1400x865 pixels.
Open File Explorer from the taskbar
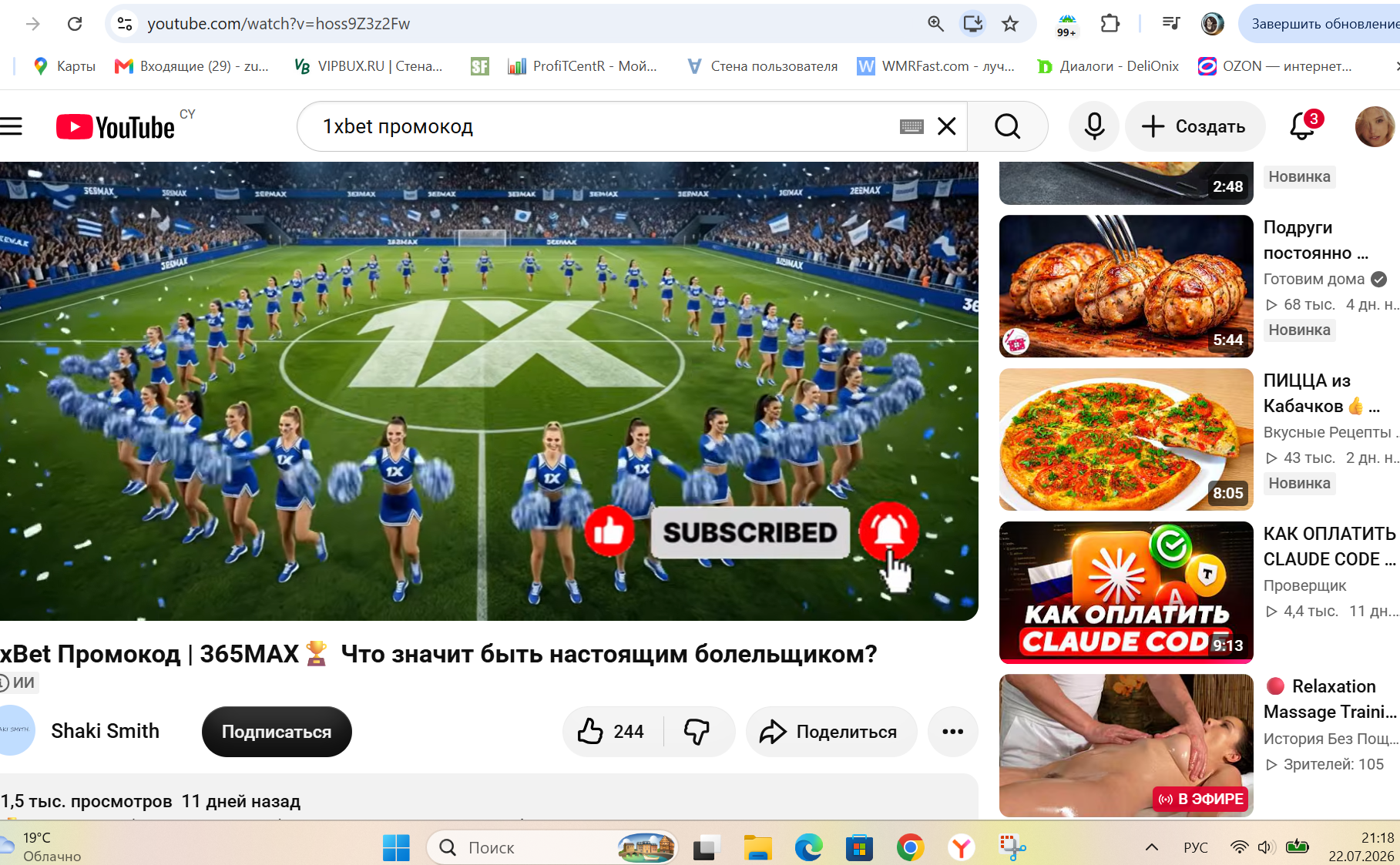pos(757,848)
